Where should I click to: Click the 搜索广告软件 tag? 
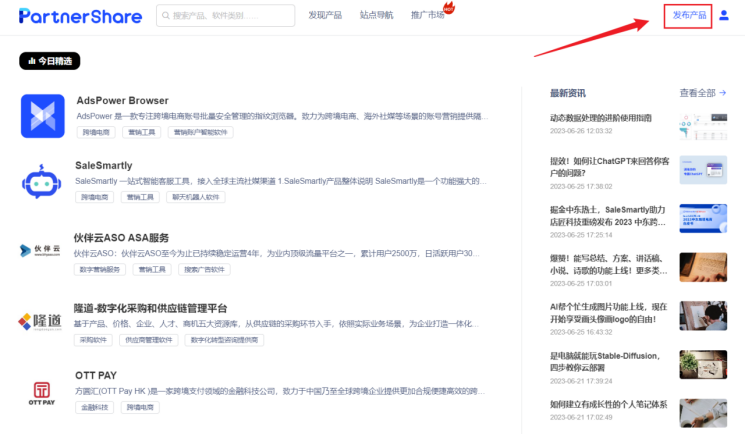point(204,270)
